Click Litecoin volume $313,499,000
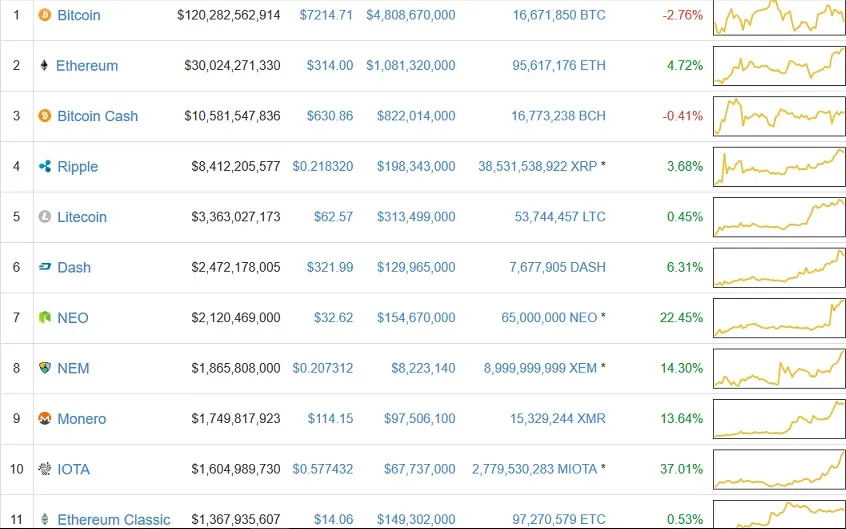The height and width of the screenshot is (529, 846). pos(416,216)
